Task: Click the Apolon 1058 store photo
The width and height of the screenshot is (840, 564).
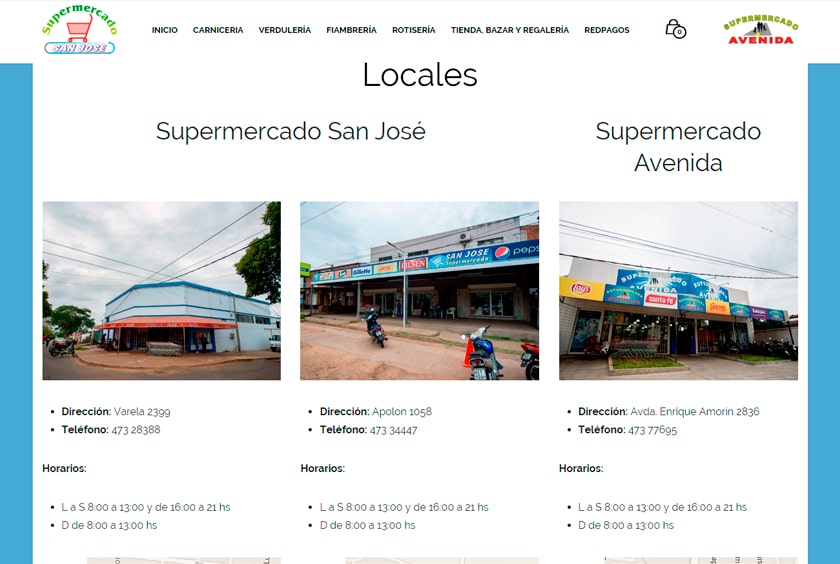Action: coord(419,291)
